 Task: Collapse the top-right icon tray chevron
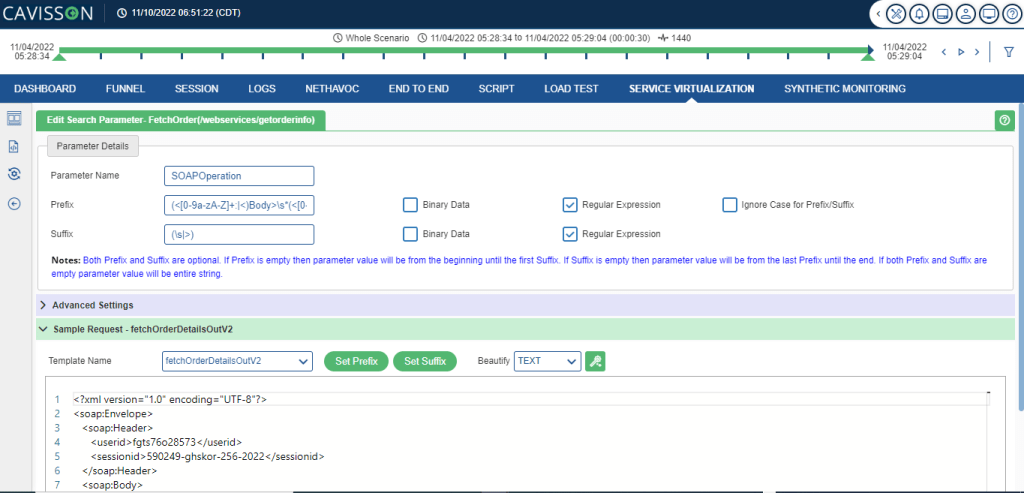(879, 14)
